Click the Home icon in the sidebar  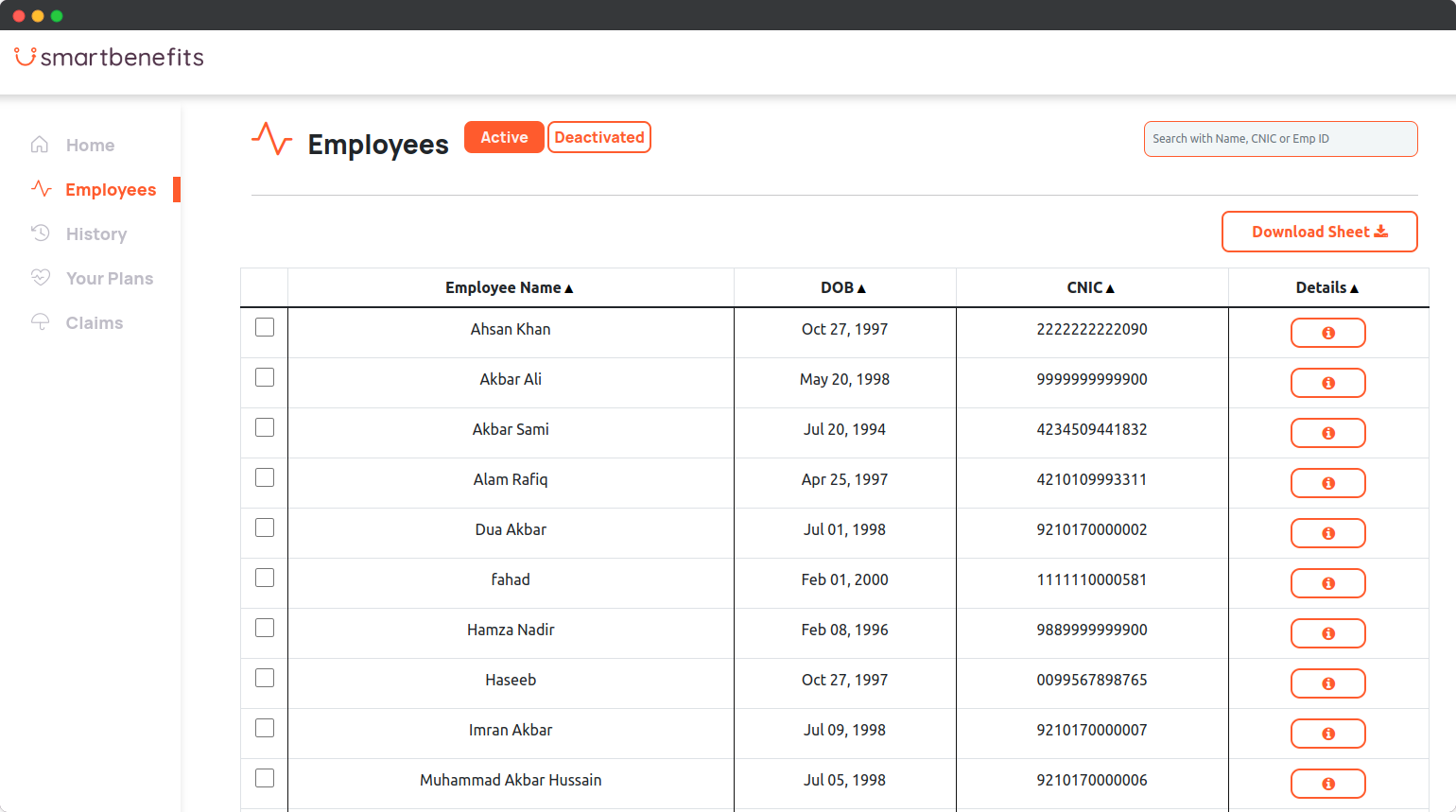tap(41, 145)
